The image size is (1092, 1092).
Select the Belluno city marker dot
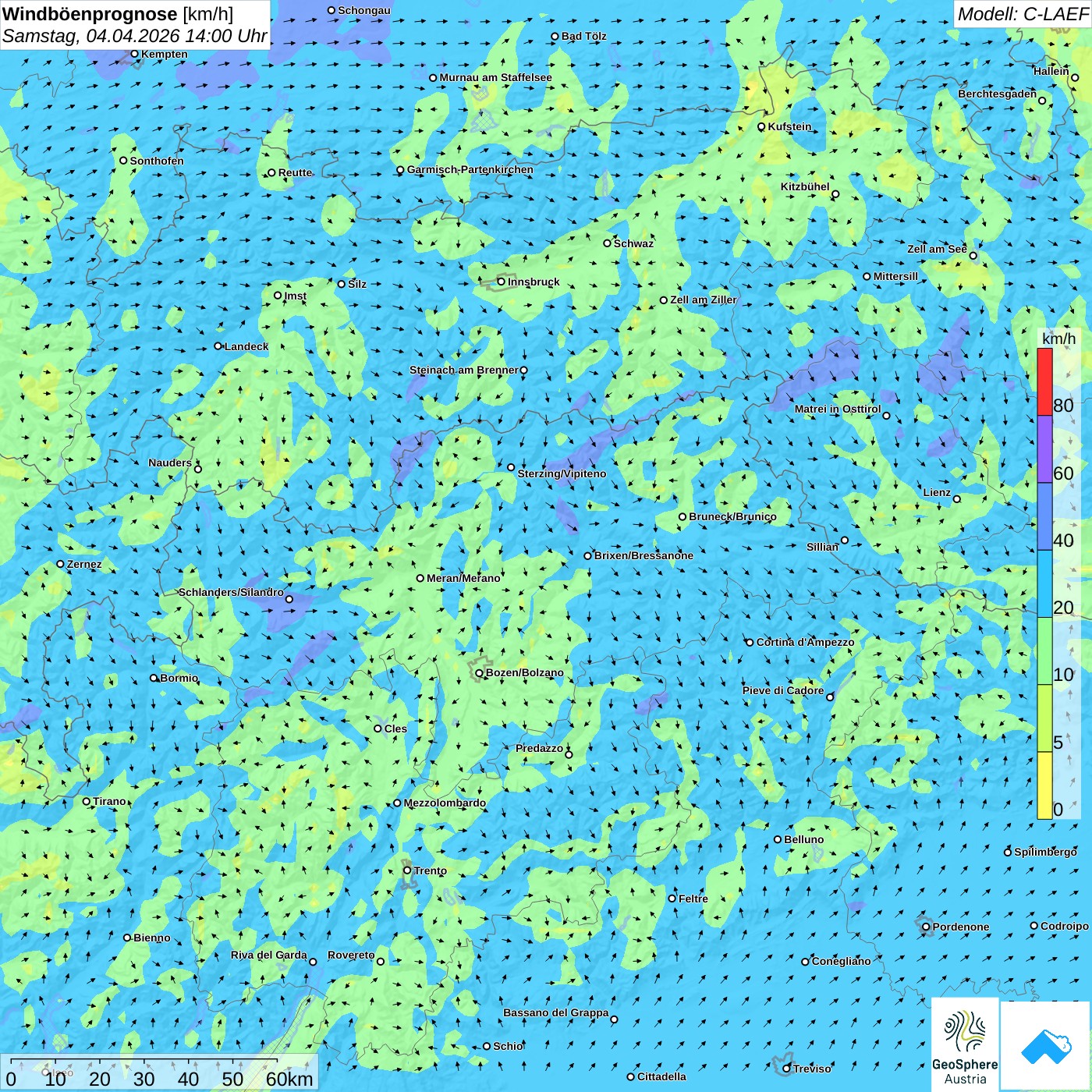click(x=777, y=839)
